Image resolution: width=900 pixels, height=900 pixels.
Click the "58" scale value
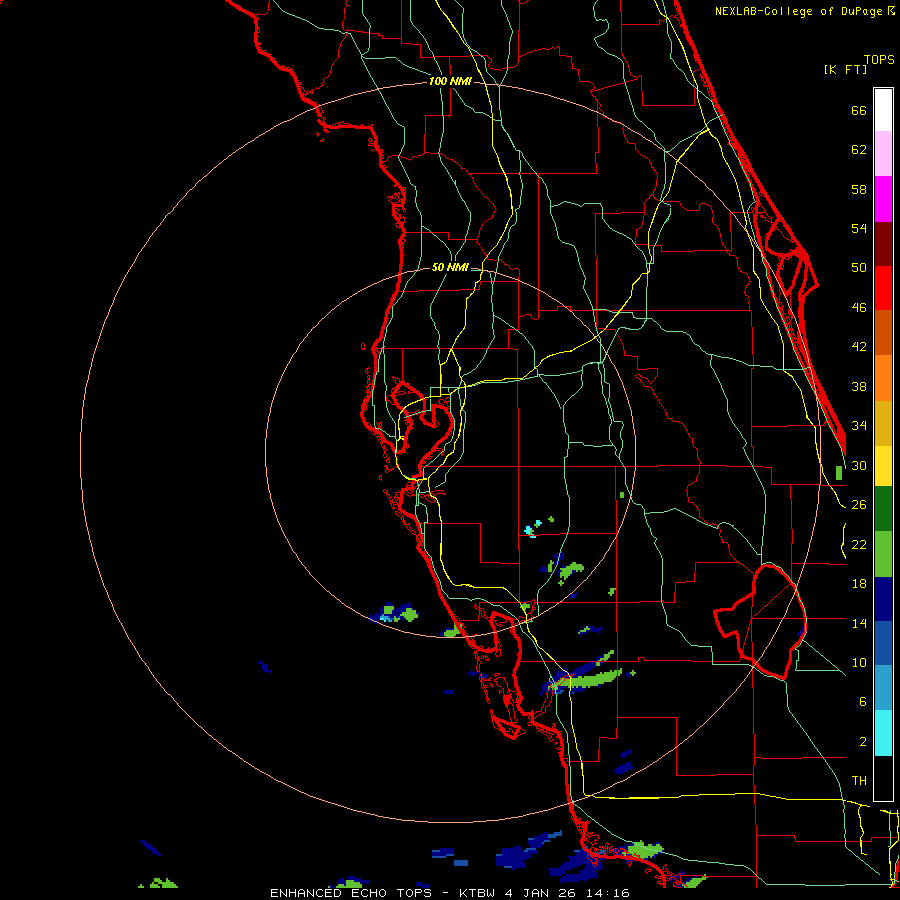(859, 189)
